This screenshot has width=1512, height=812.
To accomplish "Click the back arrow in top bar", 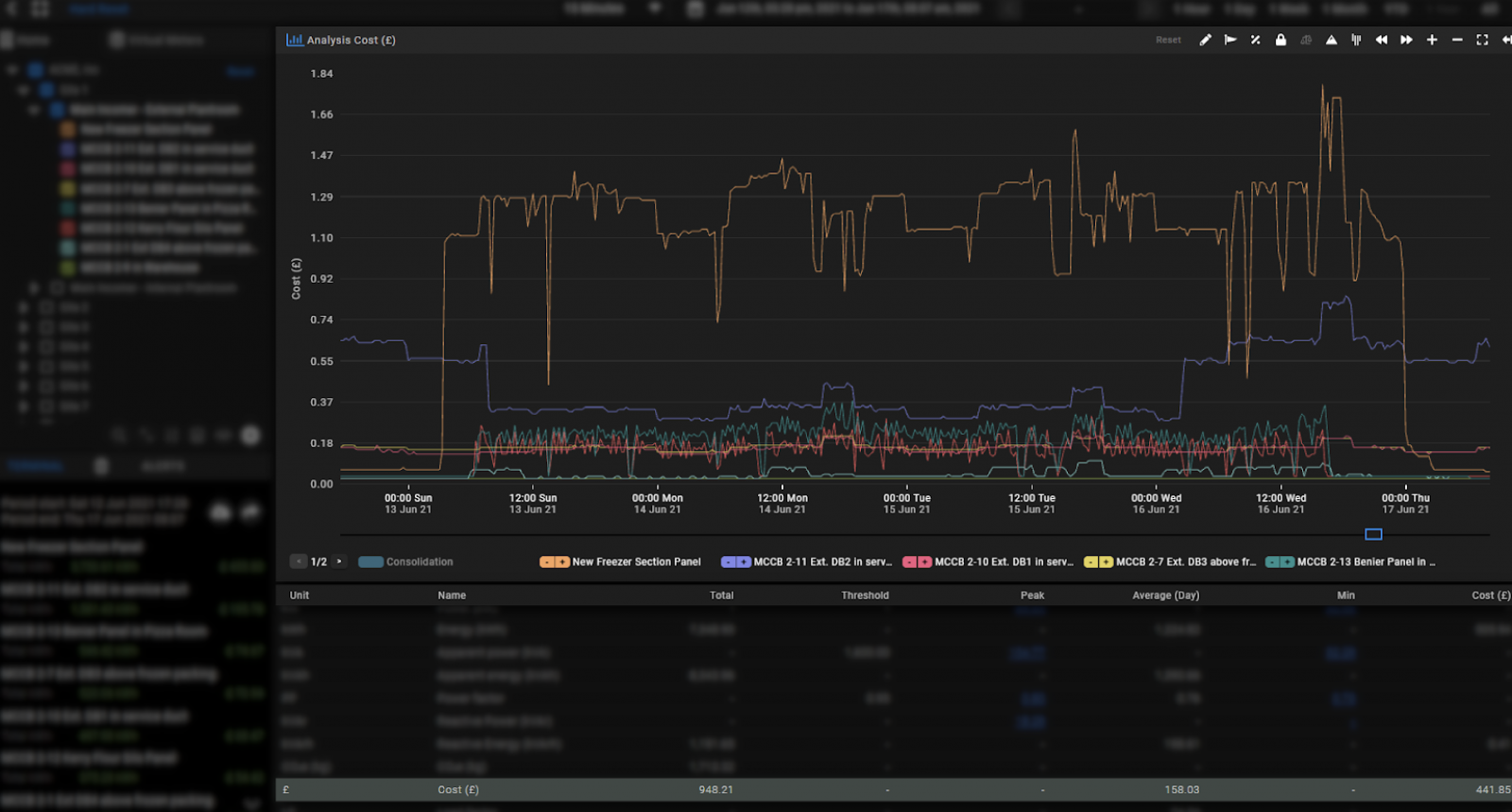I will pos(11,9).
